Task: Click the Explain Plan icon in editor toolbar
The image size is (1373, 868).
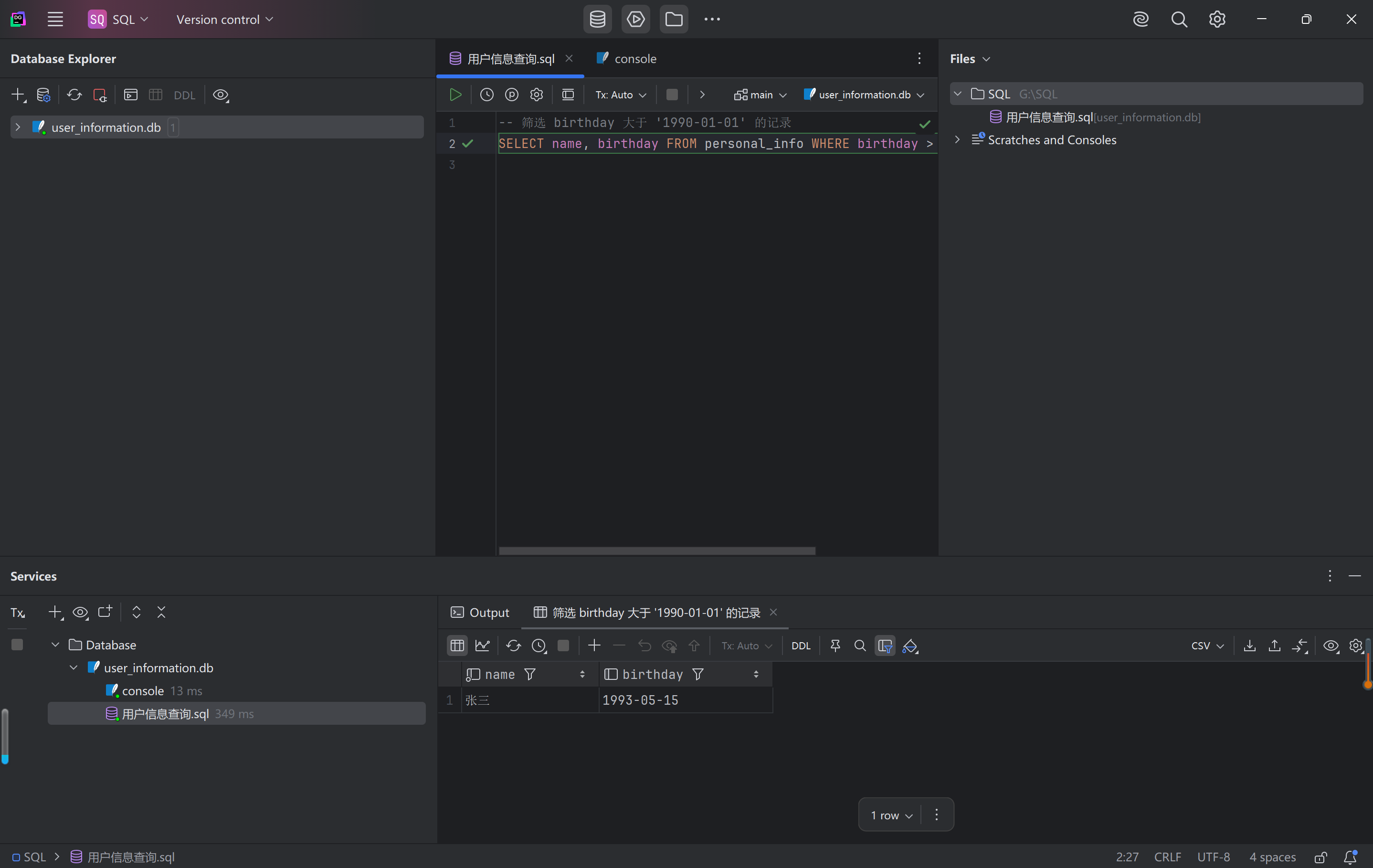Action: tap(511, 95)
